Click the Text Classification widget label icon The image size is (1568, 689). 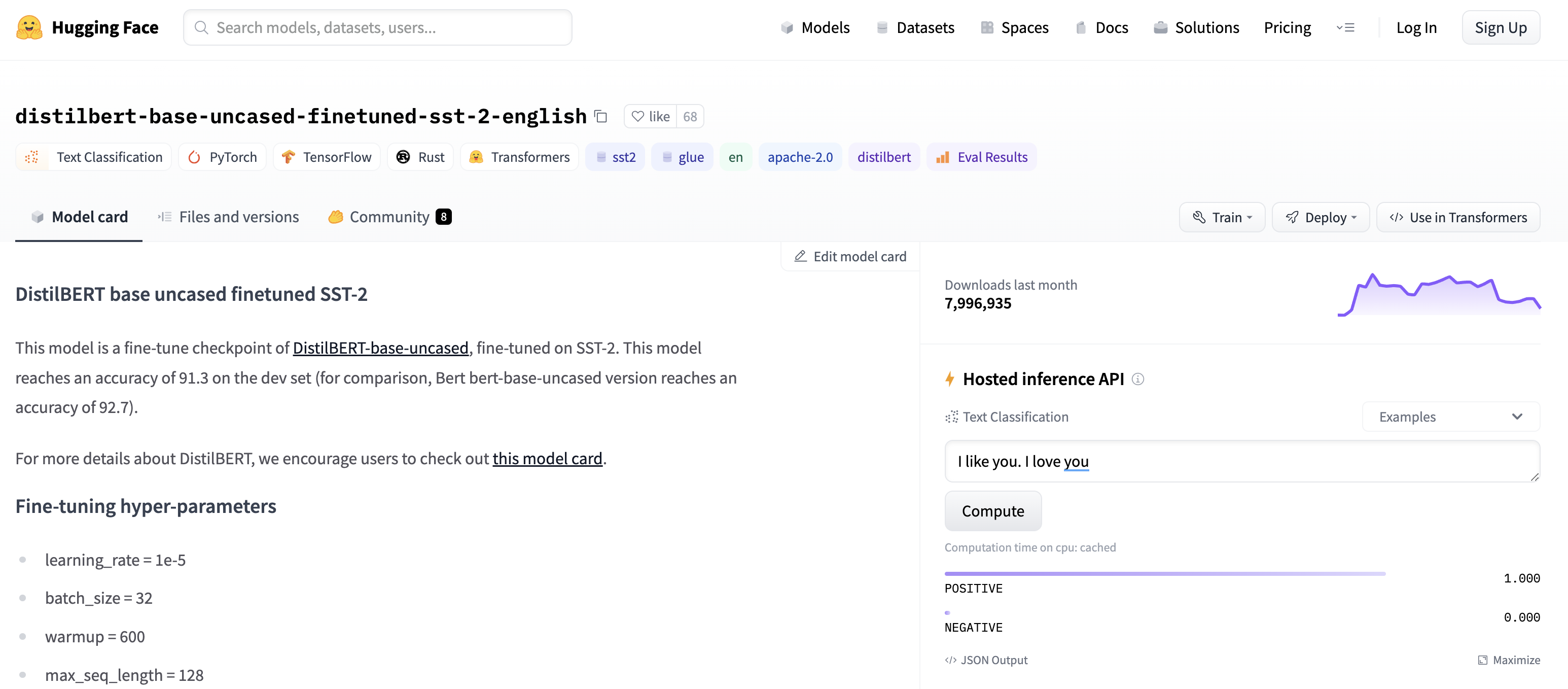click(x=951, y=417)
